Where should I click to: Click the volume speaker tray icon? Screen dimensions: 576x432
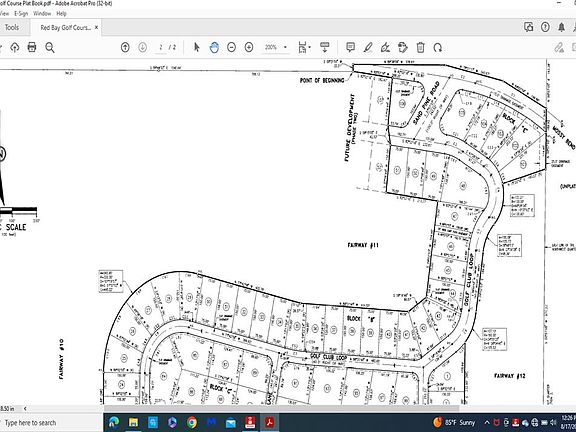552,423
